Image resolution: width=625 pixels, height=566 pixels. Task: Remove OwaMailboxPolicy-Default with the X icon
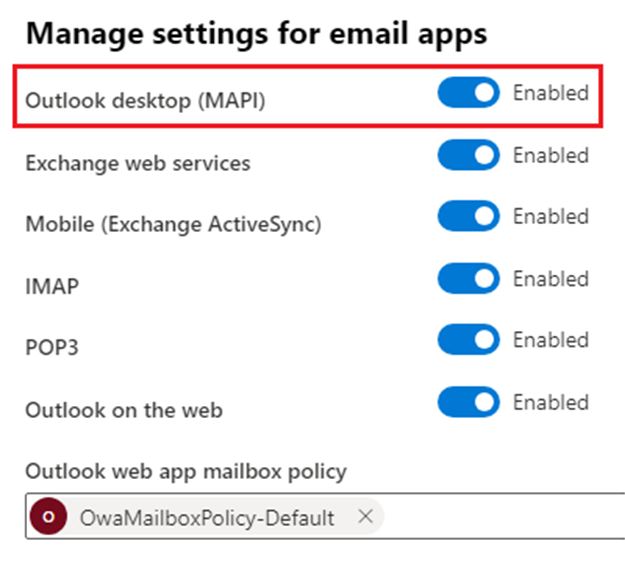click(365, 517)
